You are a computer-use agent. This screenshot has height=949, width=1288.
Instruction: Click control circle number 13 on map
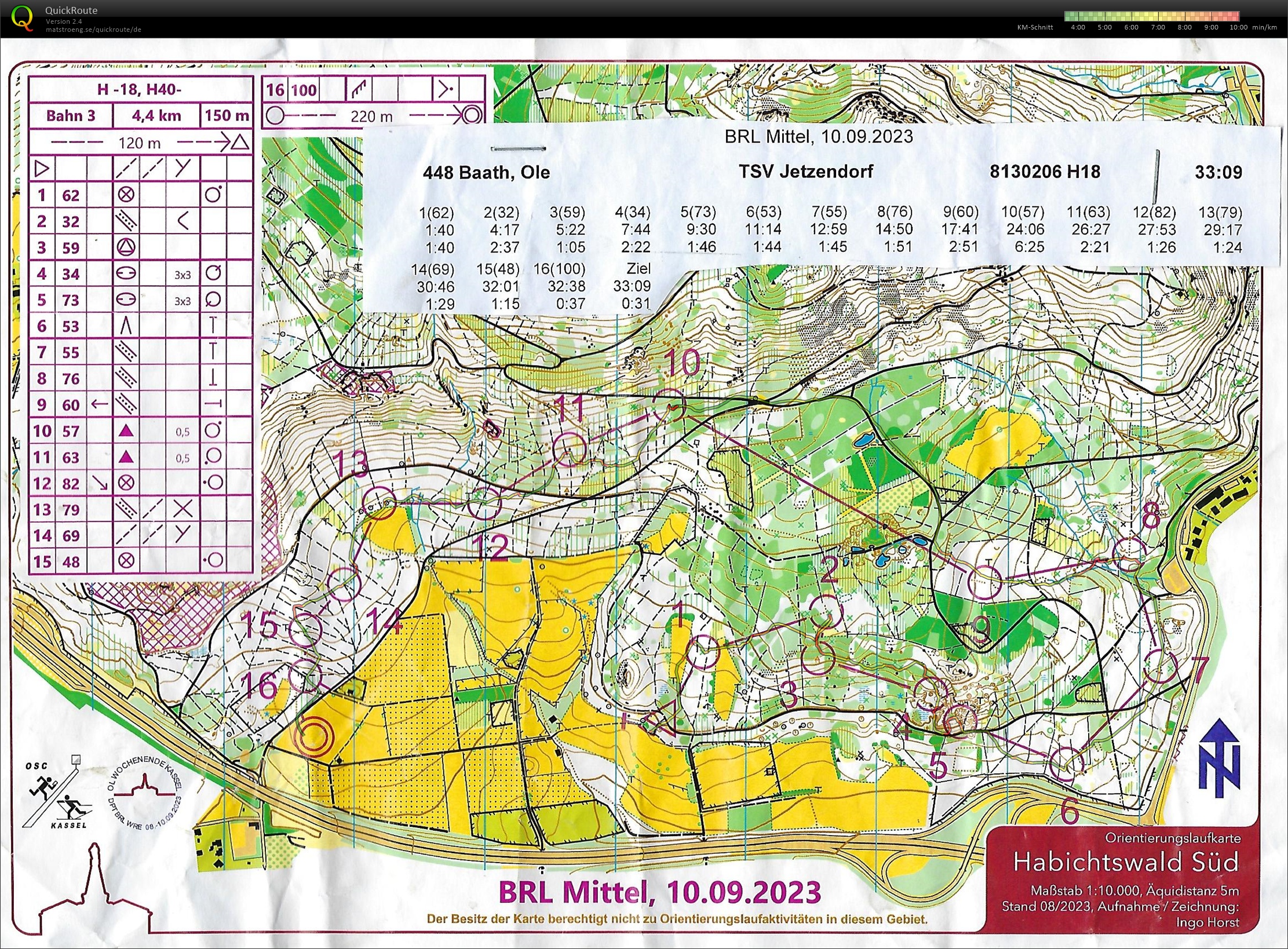click(x=380, y=503)
